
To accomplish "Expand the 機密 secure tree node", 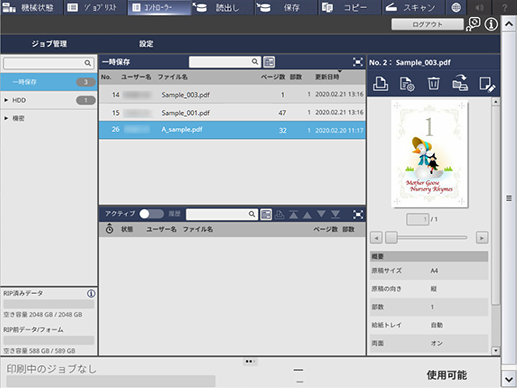I will pyautogui.click(x=6, y=118).
